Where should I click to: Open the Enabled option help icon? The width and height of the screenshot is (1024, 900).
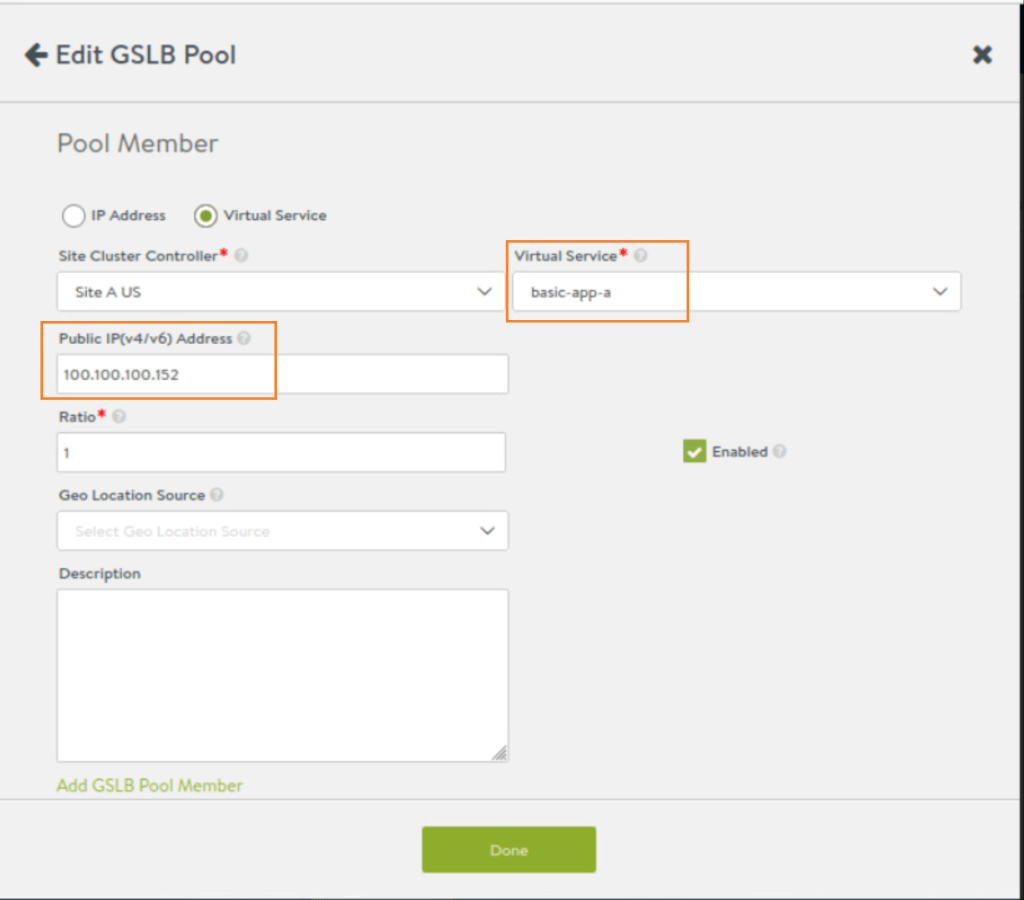(779, 452)
